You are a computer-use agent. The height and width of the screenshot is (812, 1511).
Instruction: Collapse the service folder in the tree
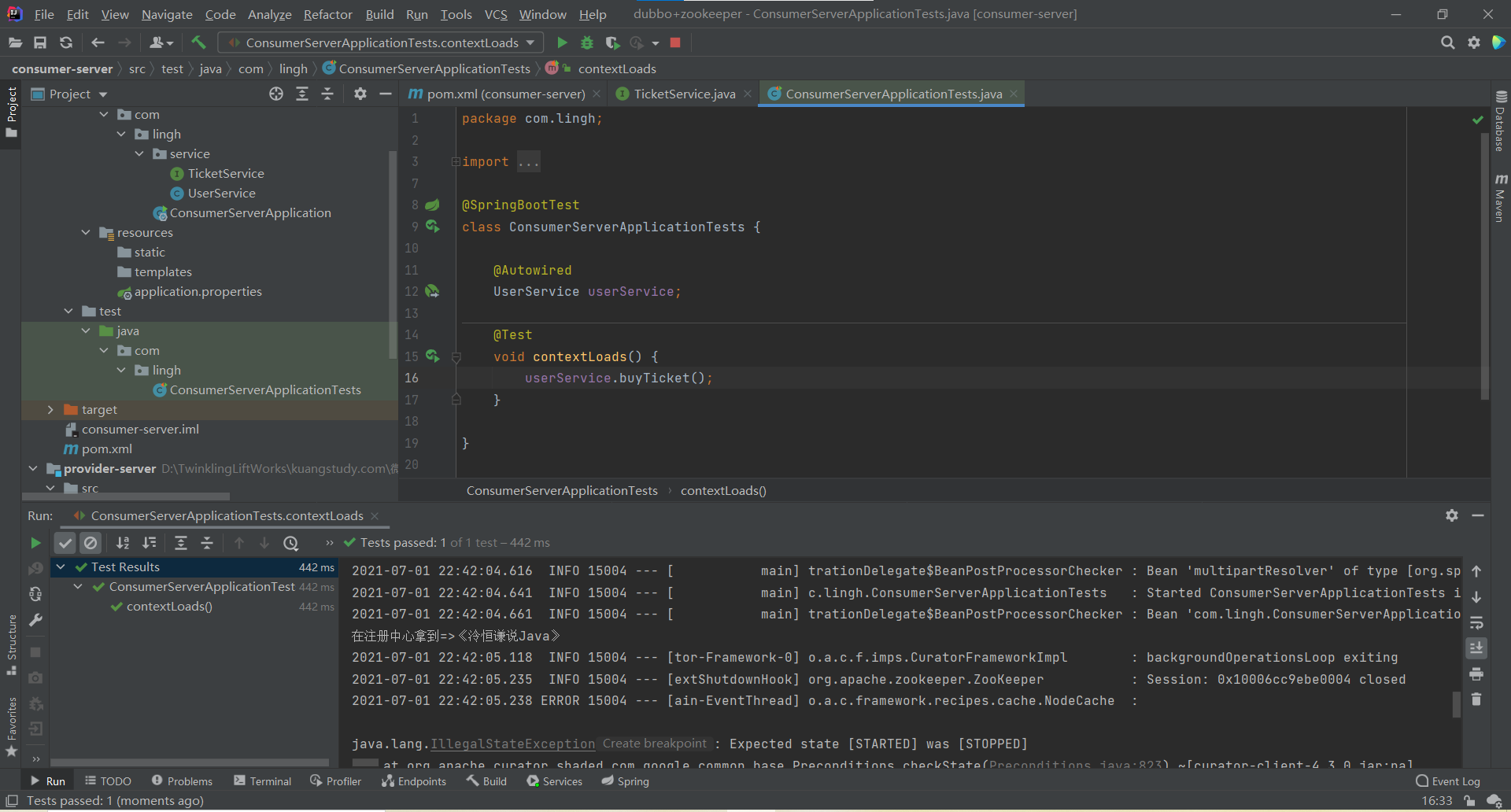tap(139, 154)
